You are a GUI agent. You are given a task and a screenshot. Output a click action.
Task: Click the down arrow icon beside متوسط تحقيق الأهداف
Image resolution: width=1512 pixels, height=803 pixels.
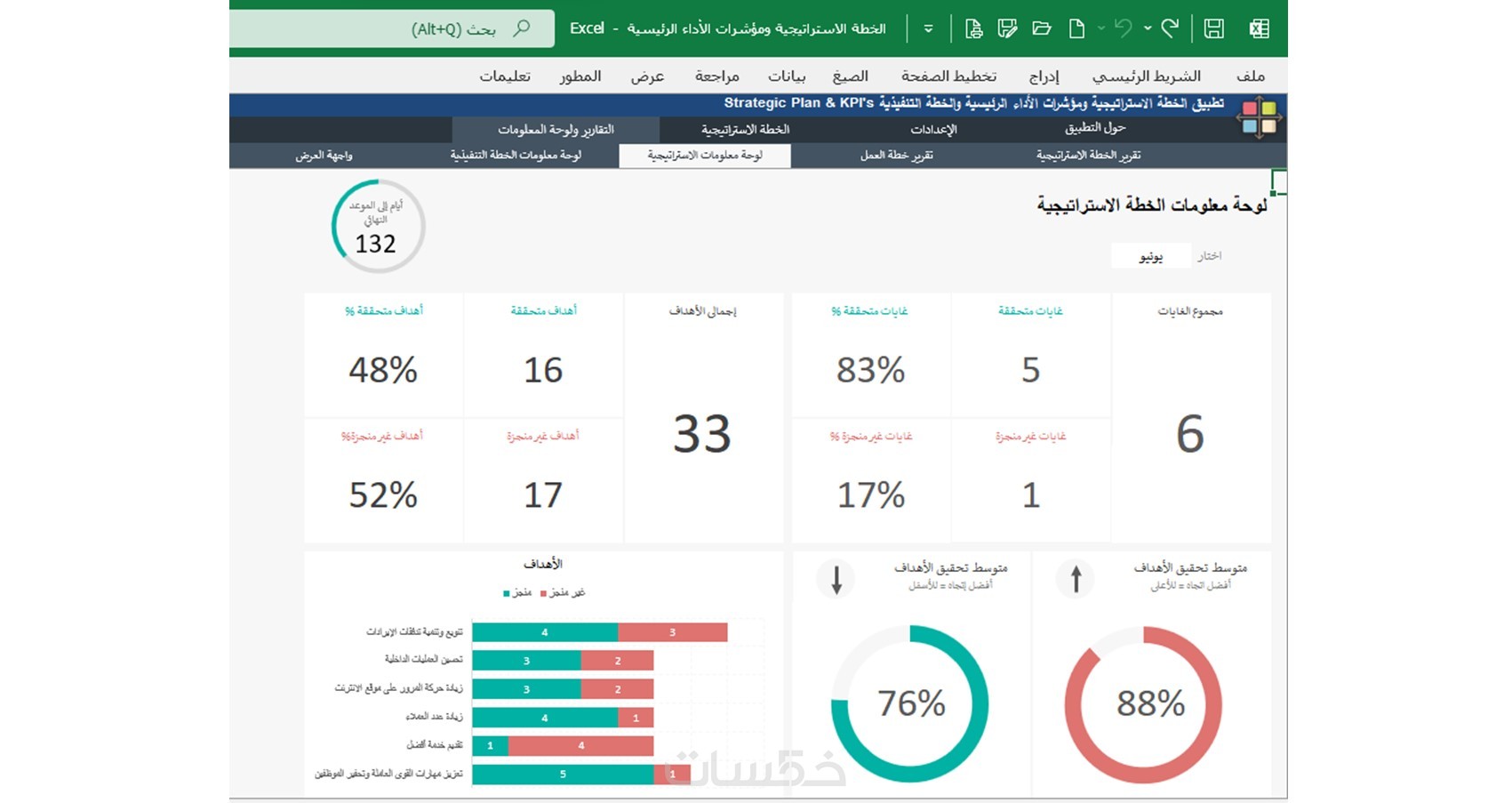[x=836, y=579]
